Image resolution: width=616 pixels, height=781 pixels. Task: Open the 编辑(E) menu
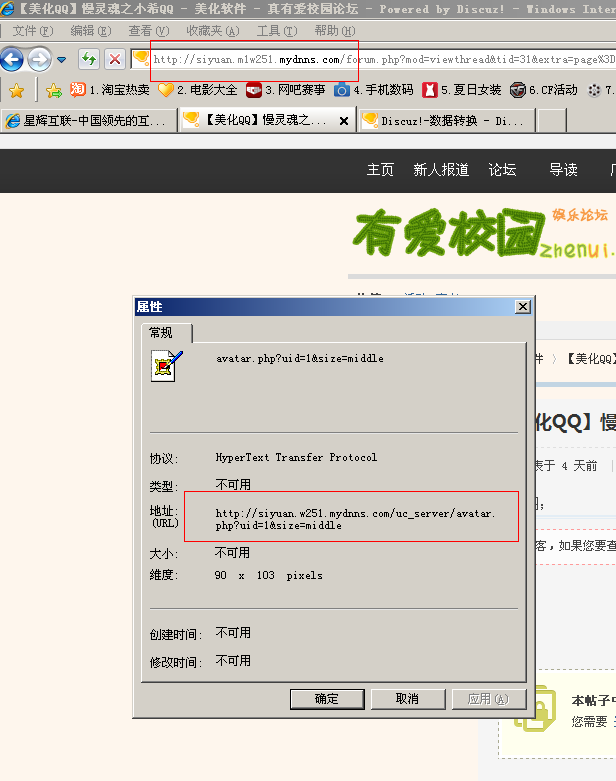pyautogui.click(x=91, y=31)
